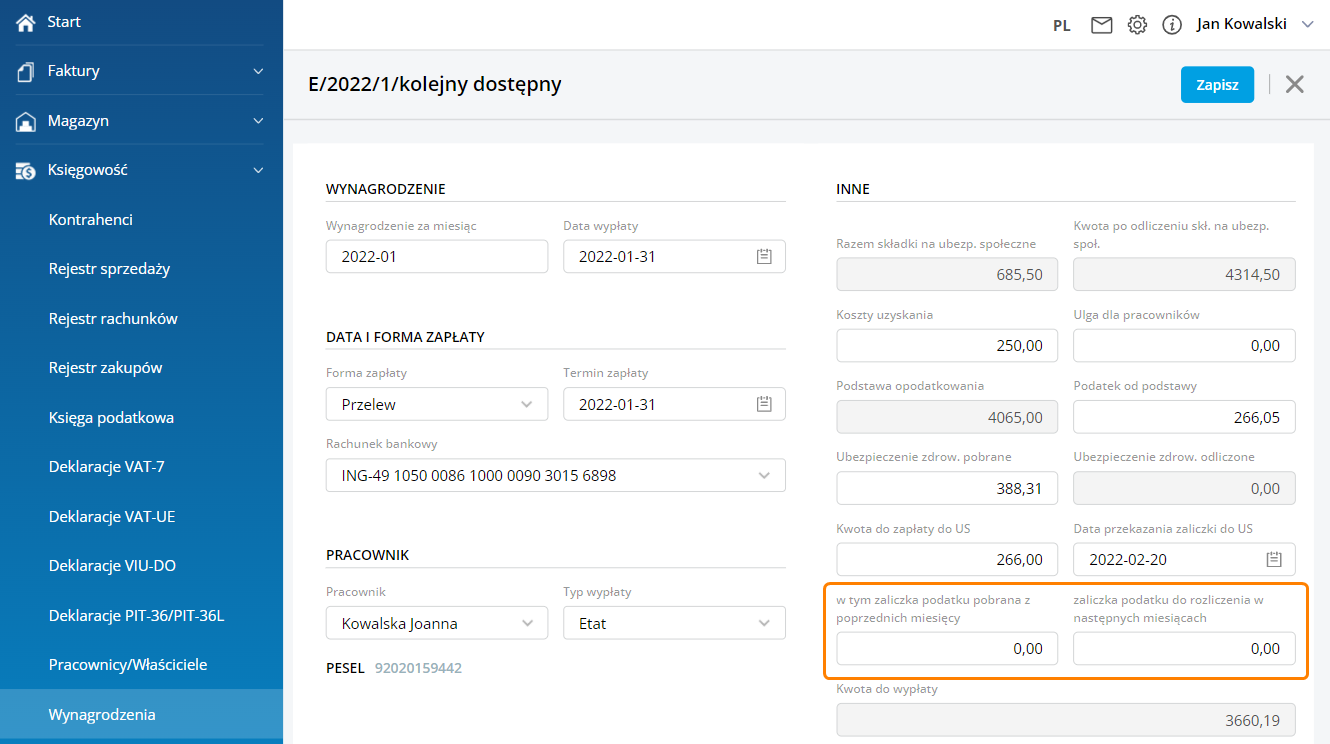Open settings gear icon in header
This screenshot has width=1330, height=744.
point(1137,25)
